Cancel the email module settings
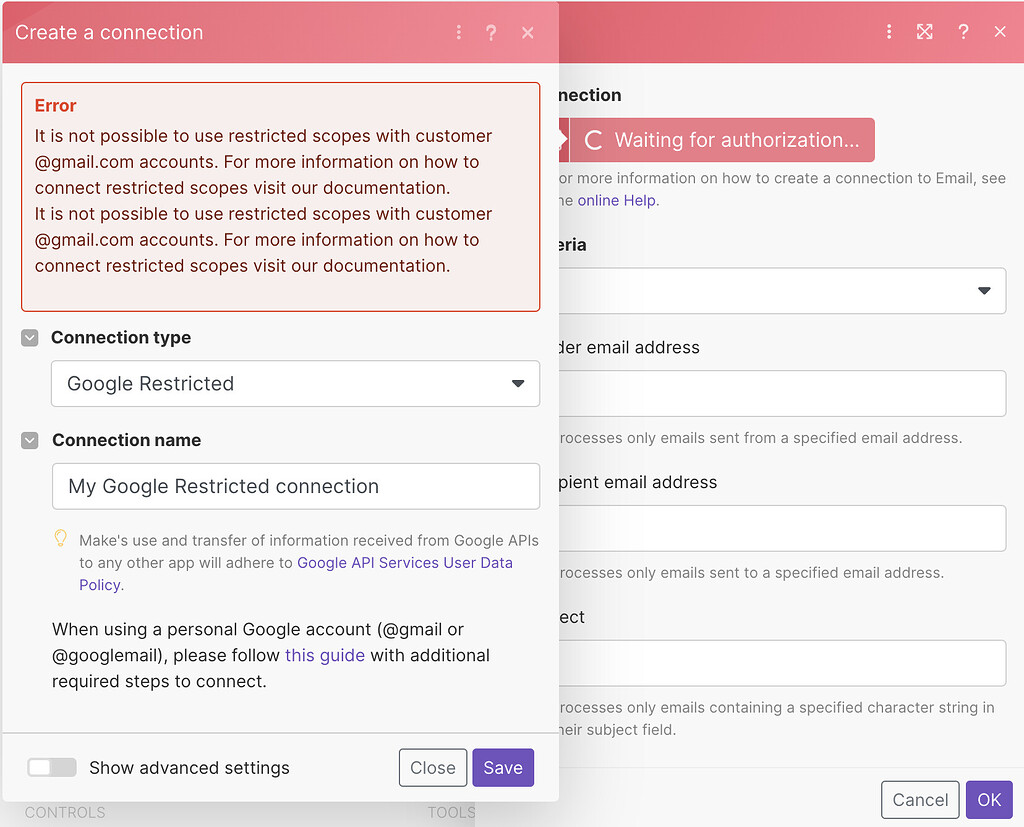Viewport: 1024px width, 827px height. pos(919,799)
